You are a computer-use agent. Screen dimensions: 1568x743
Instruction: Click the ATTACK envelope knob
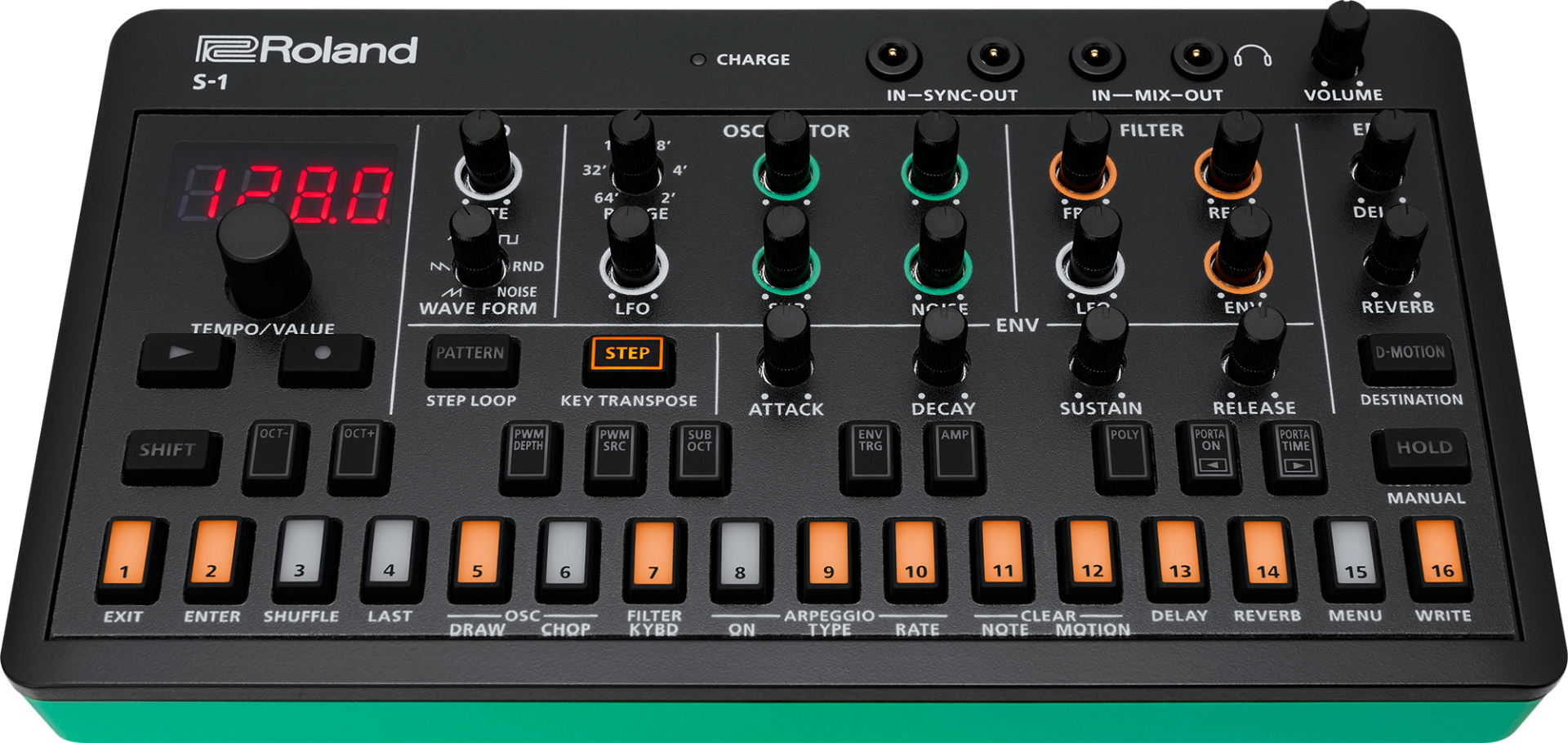(786, 348)
